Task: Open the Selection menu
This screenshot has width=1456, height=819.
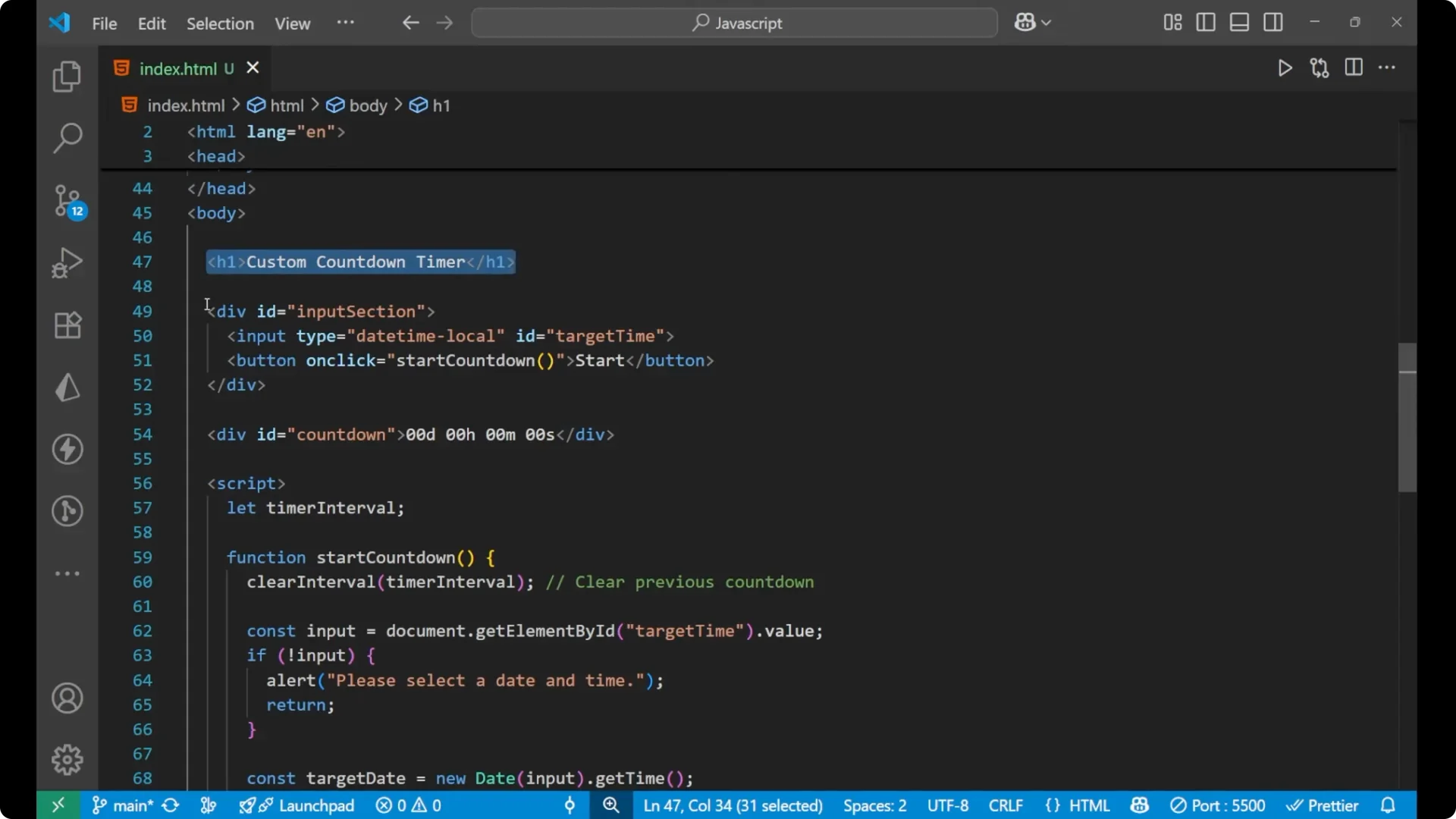Action: 220,24
